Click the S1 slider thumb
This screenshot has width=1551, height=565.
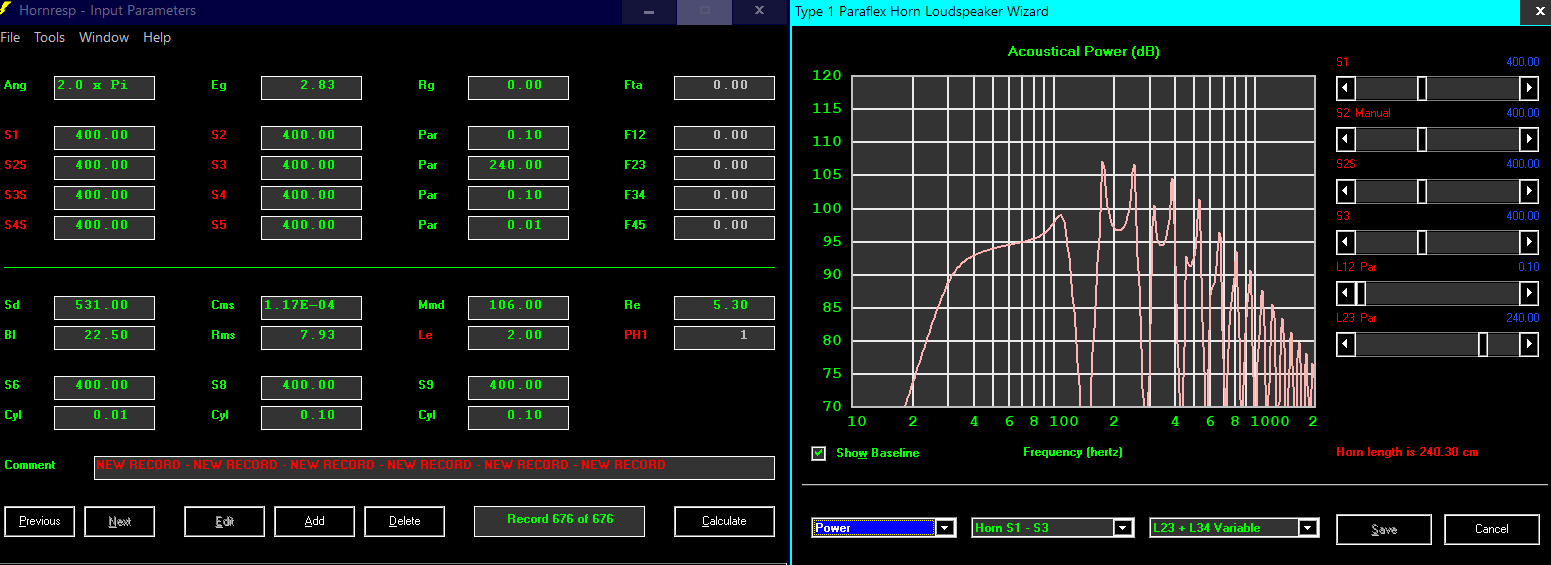1421,88
